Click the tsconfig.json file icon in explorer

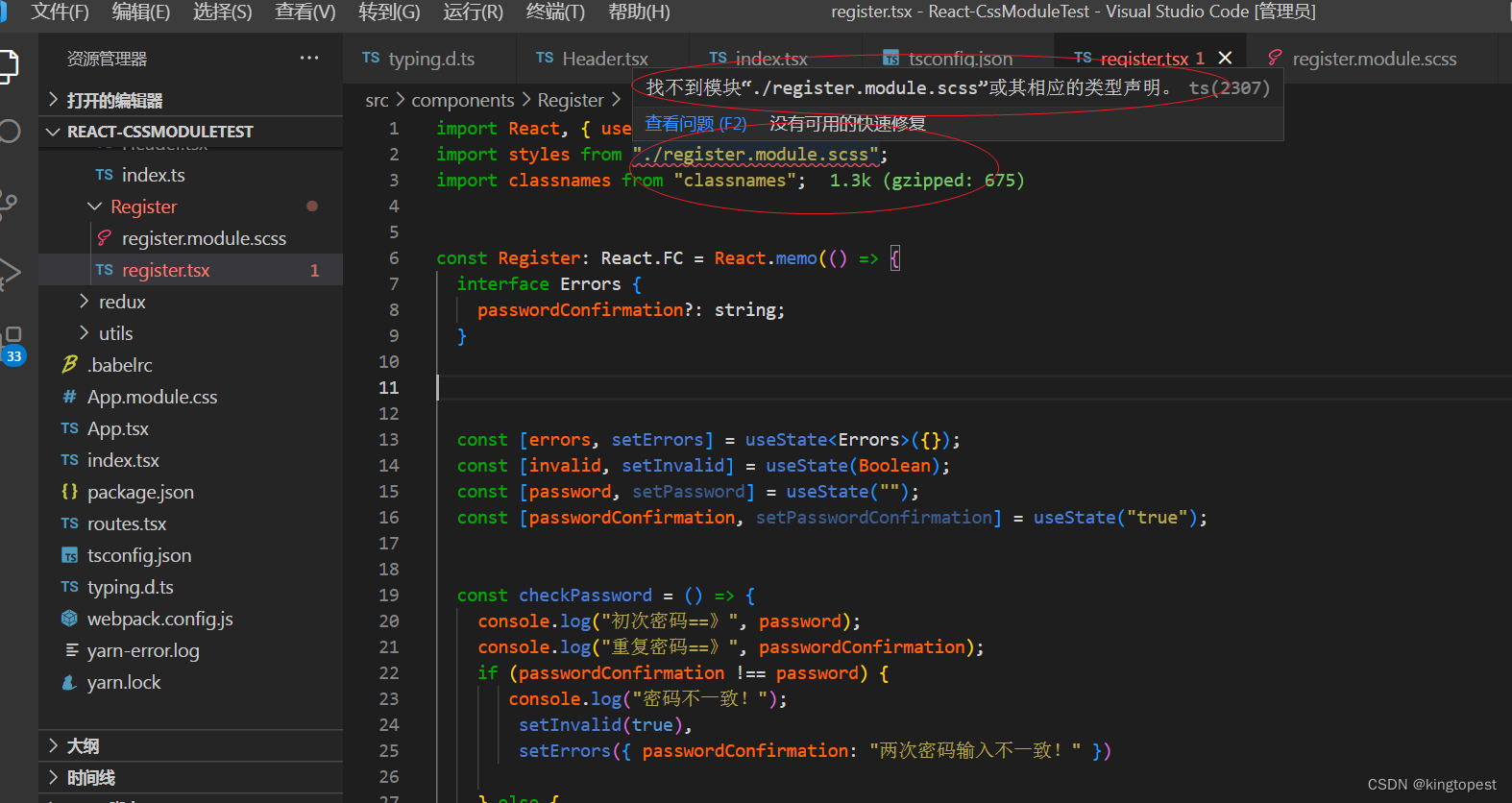69,555
